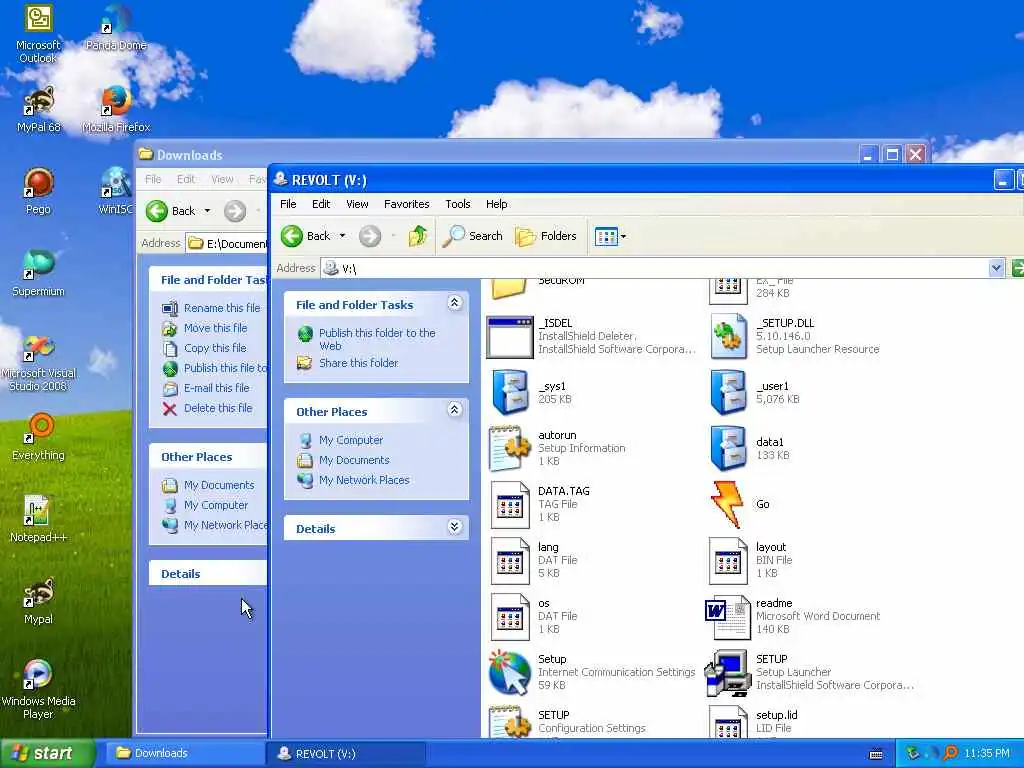Open My Network Places in REVOLT sidebar
The width and height of the screenshot is (1024, 768).
[x=364, y=480]
